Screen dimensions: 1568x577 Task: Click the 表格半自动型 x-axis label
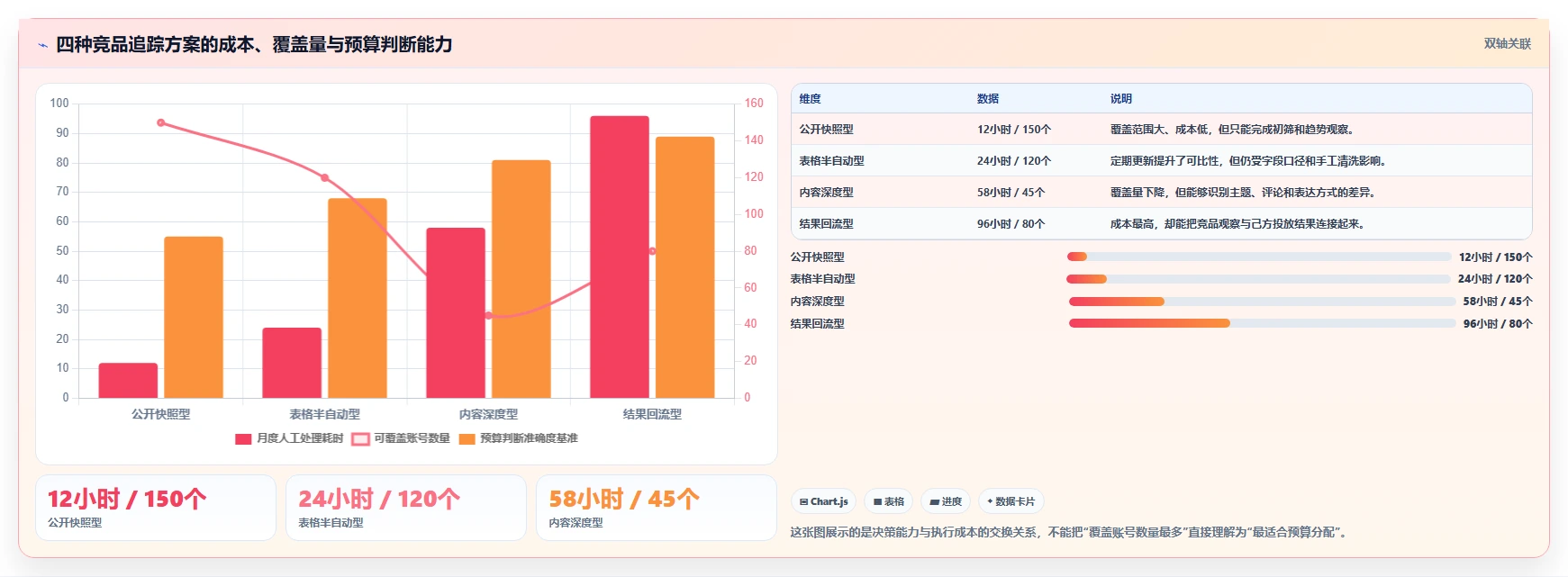(324, 414)
